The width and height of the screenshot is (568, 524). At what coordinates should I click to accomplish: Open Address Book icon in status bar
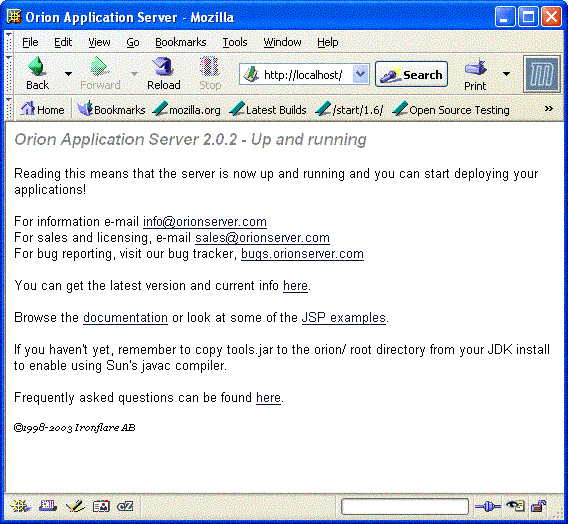point(101,506)
